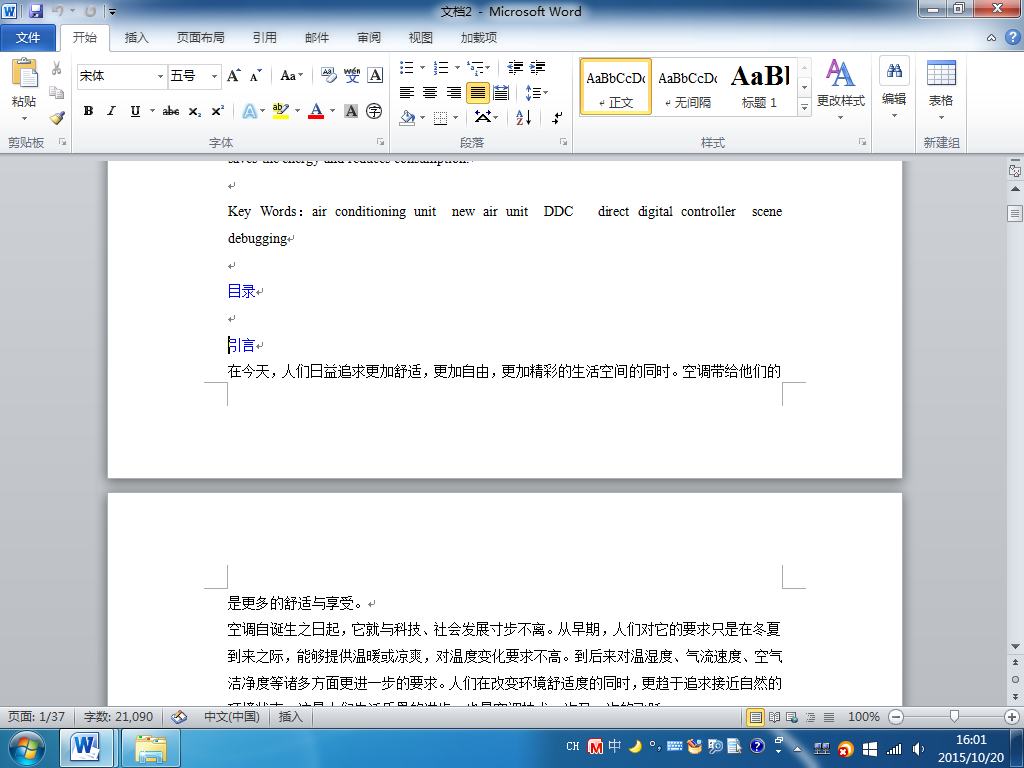Switch to the 引用 References tab

pyautogui.click(x=264, y=38)
